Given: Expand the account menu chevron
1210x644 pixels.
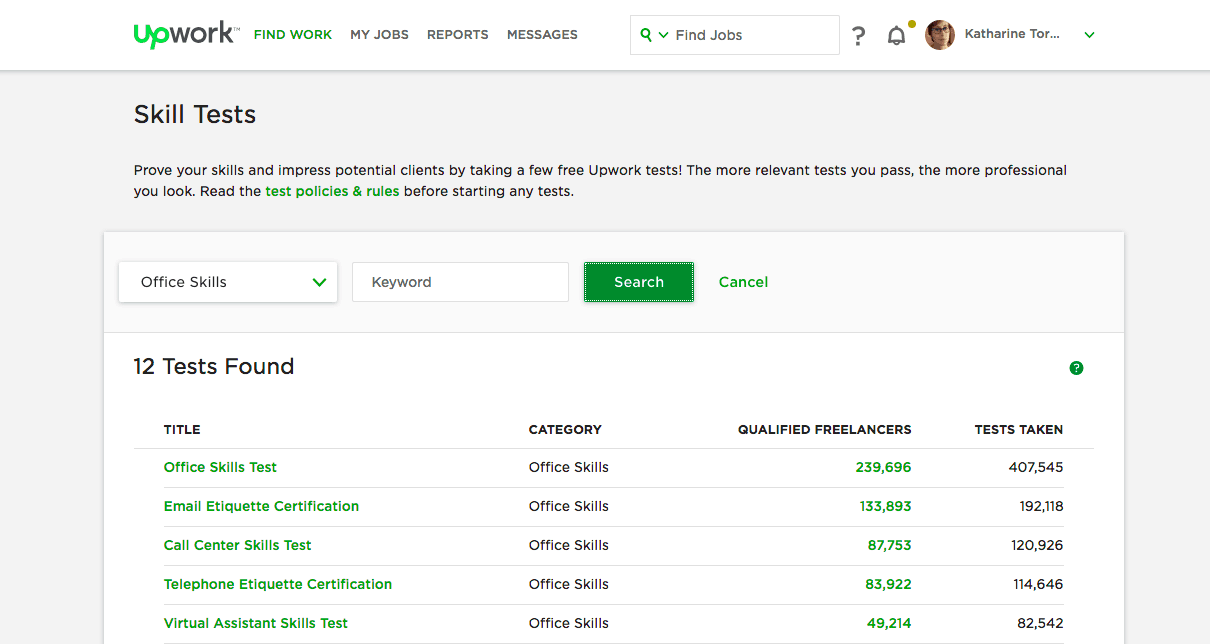Looking at the screenshot, I should tap(1089, 35).
